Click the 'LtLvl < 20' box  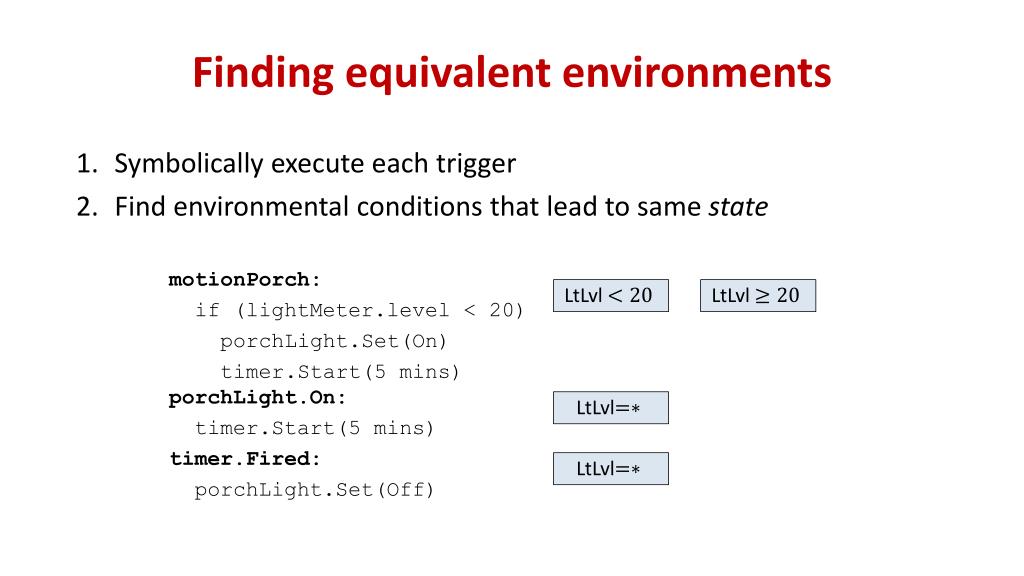pos(611,295)
